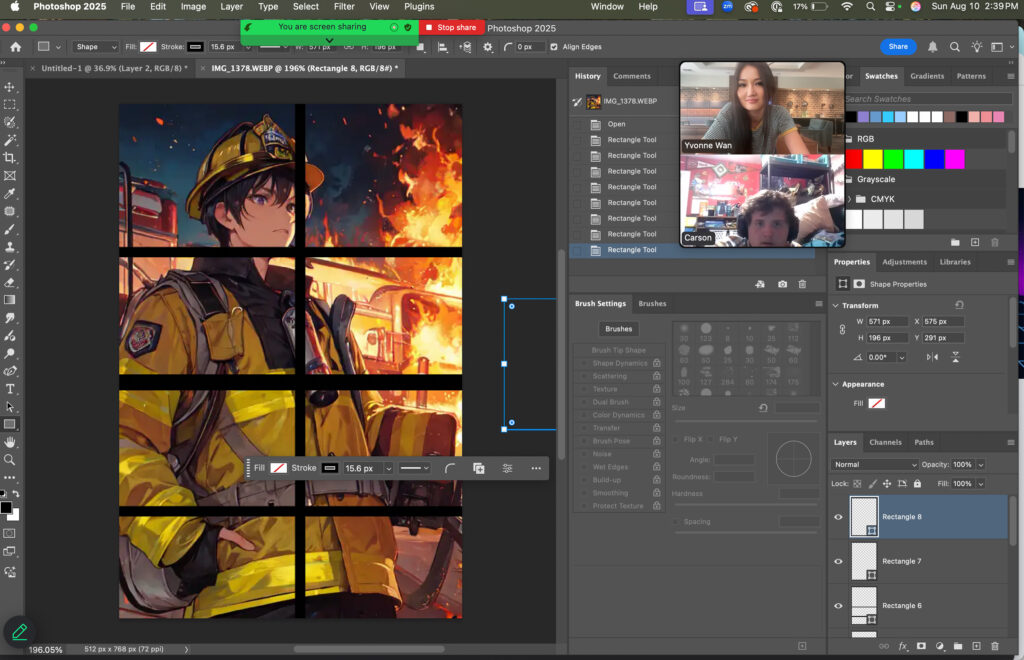The width and height of the screenshot is (1024, 660).
Task: Select the Type tool
Action: 10,389
